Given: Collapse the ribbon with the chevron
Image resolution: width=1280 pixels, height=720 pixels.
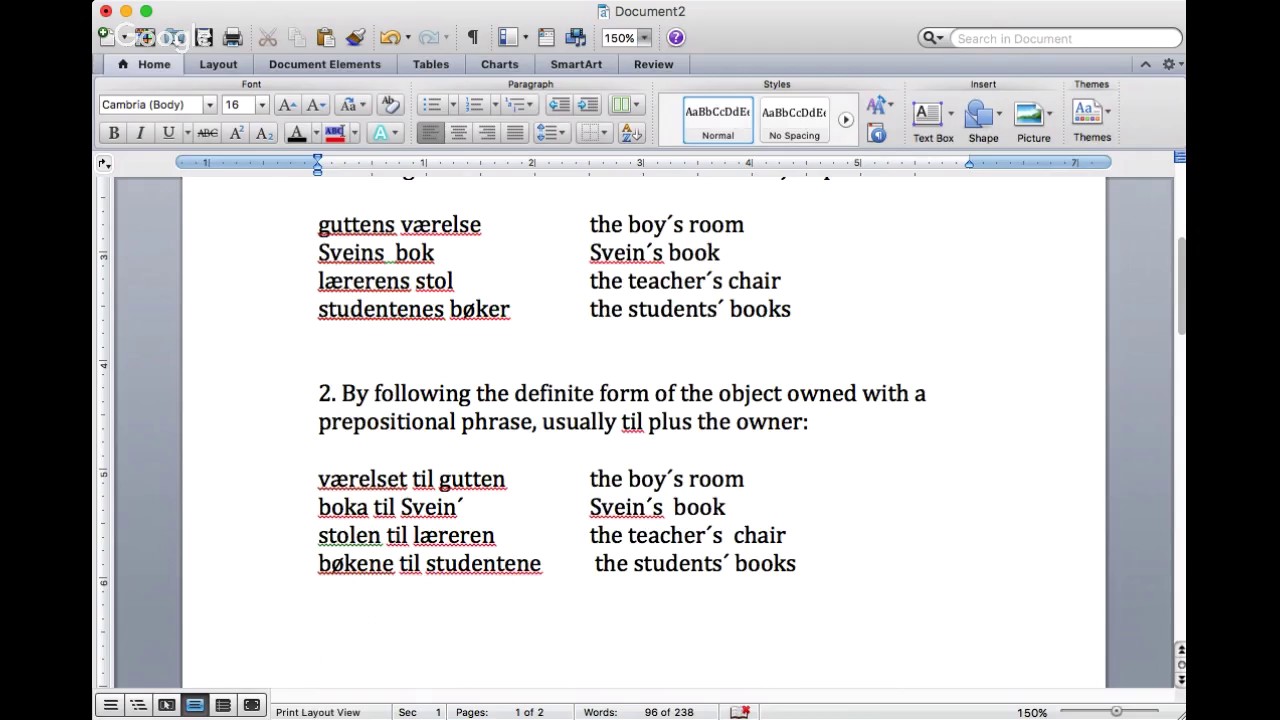Looking at the screenshot, I should click(x=1145, y=64).
